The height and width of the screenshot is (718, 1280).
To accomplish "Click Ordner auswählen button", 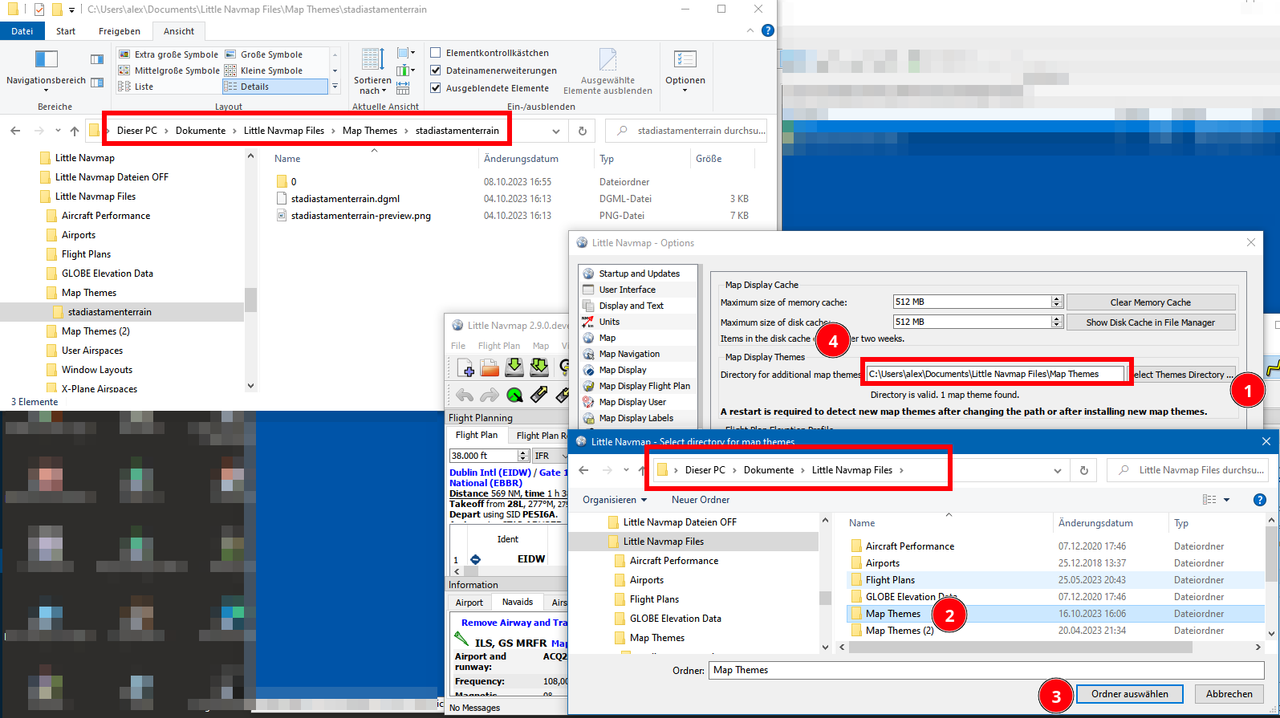I will (1130, 694).
